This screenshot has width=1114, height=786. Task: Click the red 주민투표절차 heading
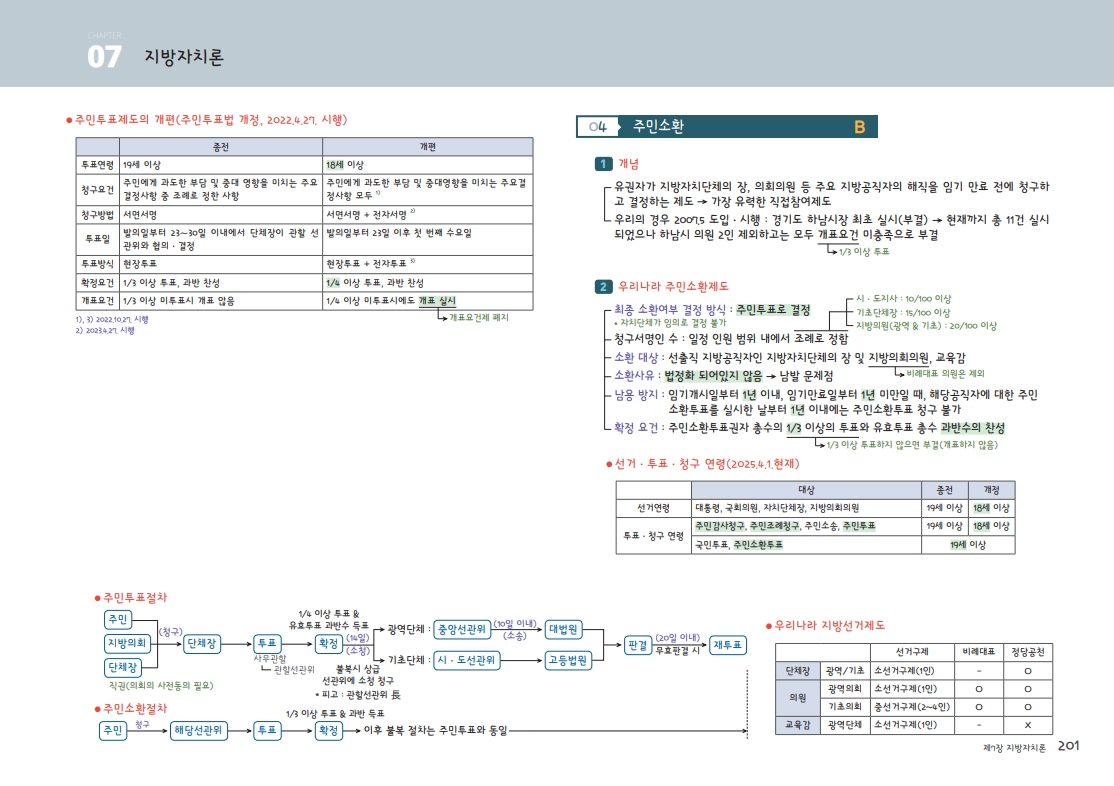coord(135,597)
